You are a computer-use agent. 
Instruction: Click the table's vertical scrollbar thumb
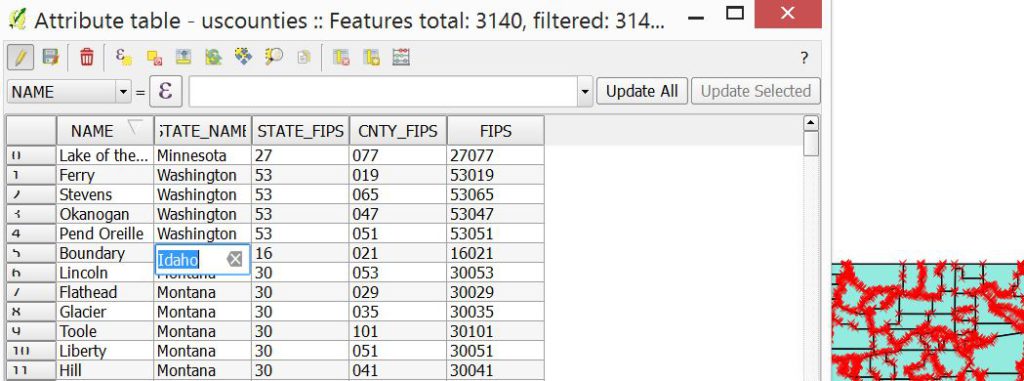point(811,144)
